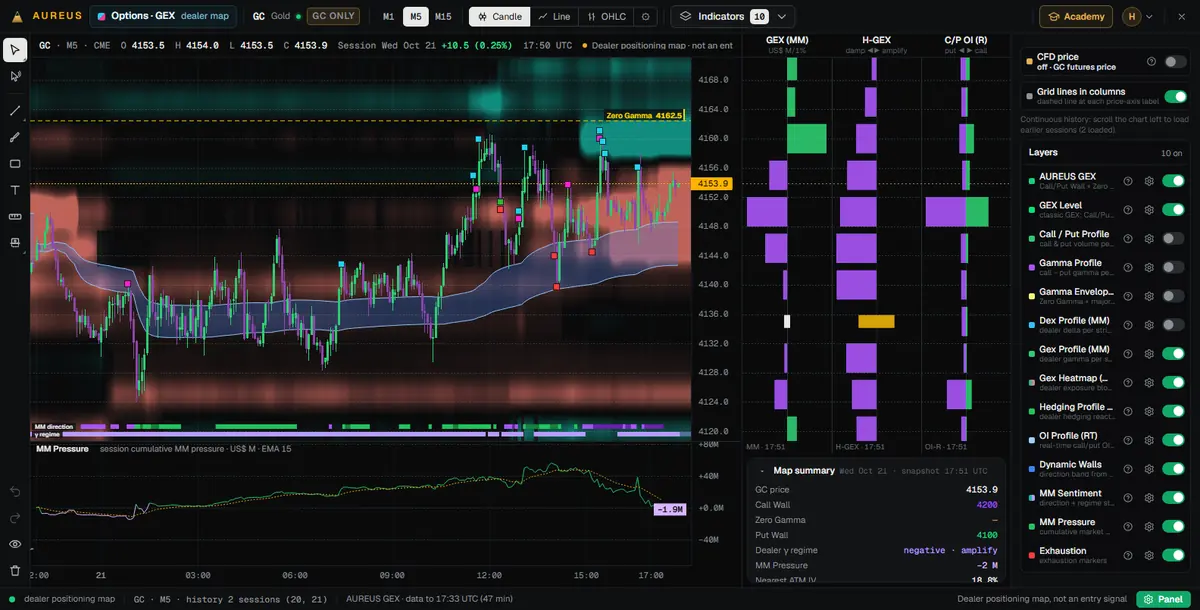Click the undo arrow icon
The image size is (1200, 610).
tap(15, 492)
